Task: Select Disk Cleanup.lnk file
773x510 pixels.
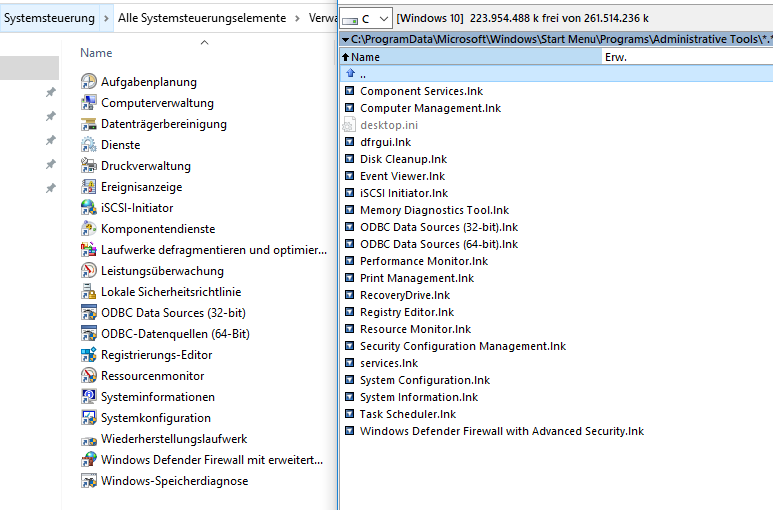Action: point(403,159)
